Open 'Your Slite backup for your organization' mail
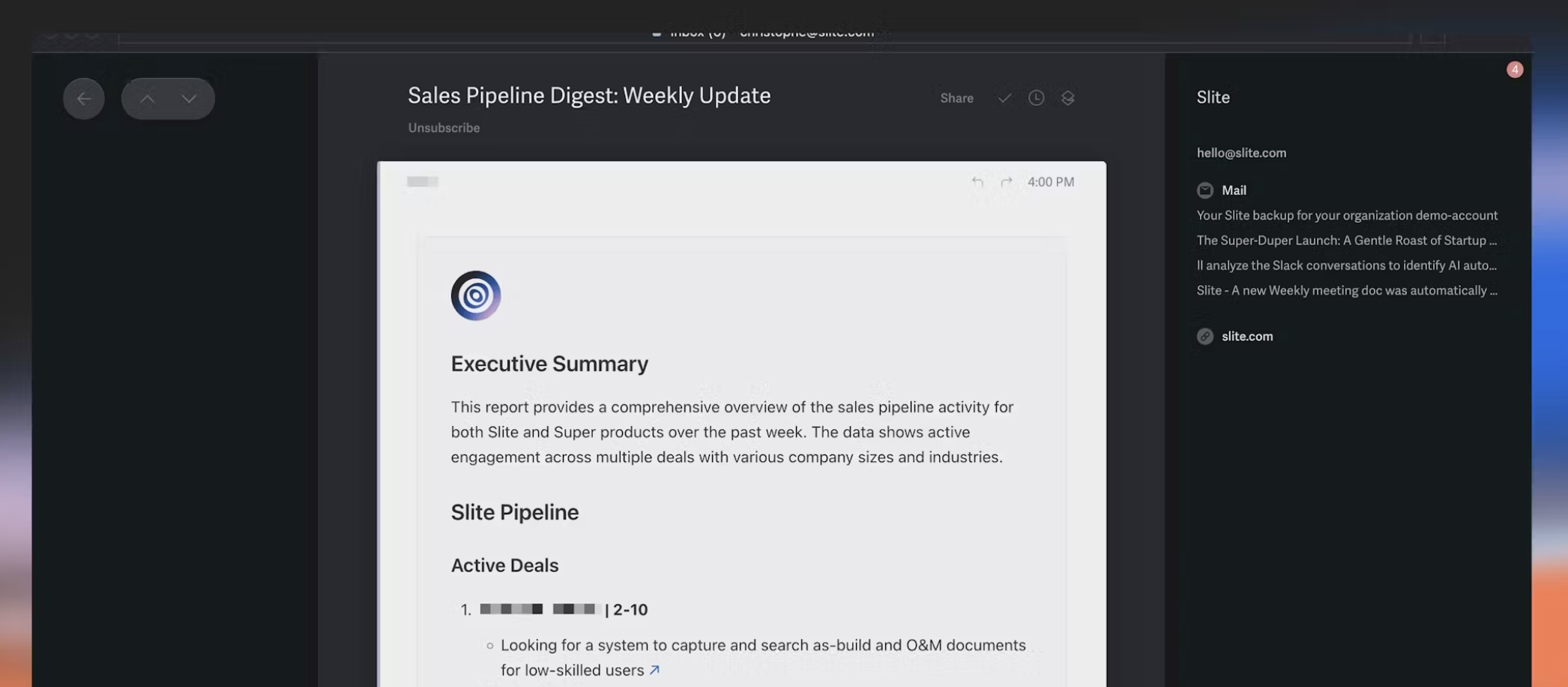This screenshot has width=1568, height=687. coord(1347,215)
